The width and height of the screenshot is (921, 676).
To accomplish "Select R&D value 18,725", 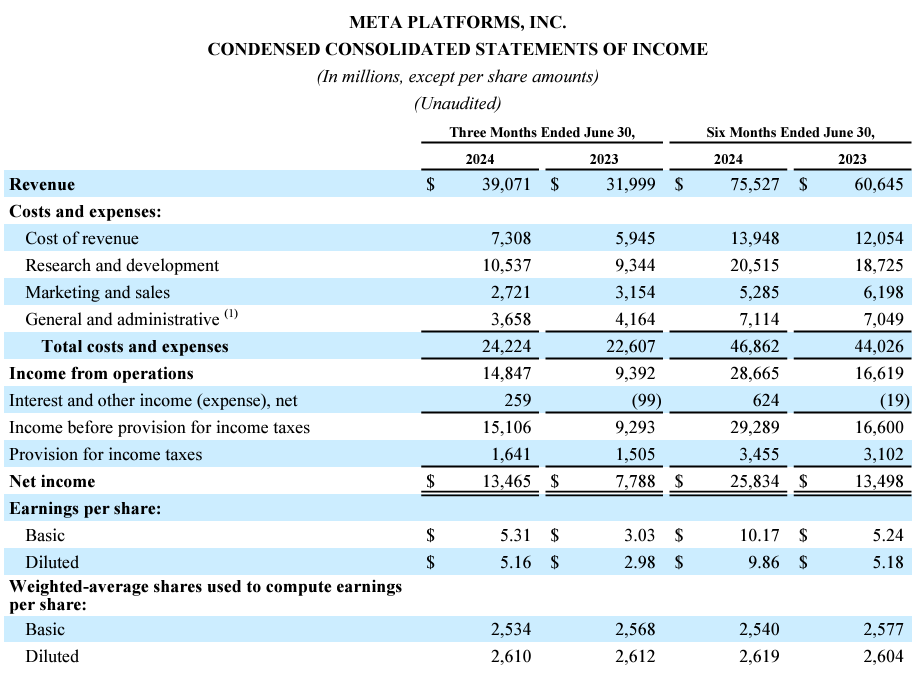I will 879,265.
